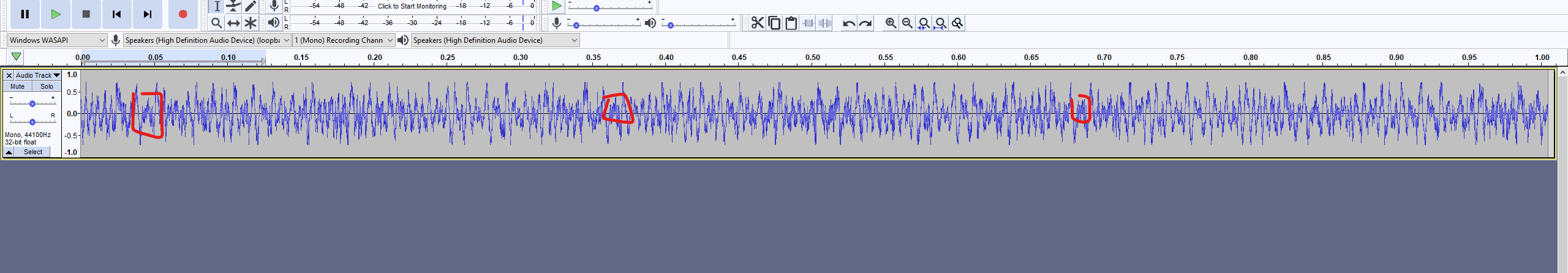Image resolution: width=1568 pixels, height=273 pixels.
Task: Zoom in on the waveform
Action: point(891,23)
